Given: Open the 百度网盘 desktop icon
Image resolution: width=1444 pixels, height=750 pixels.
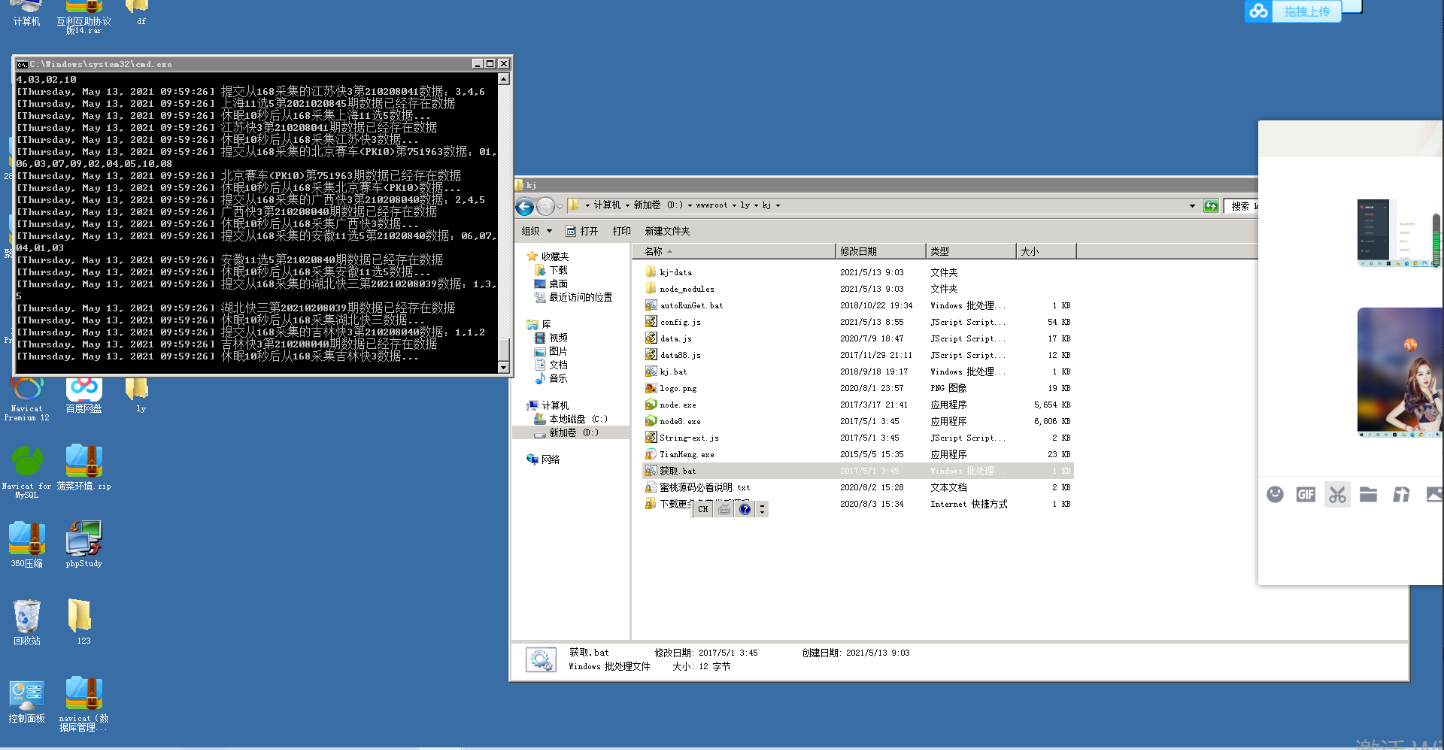Looking at the screenshot, I should 84,396.
